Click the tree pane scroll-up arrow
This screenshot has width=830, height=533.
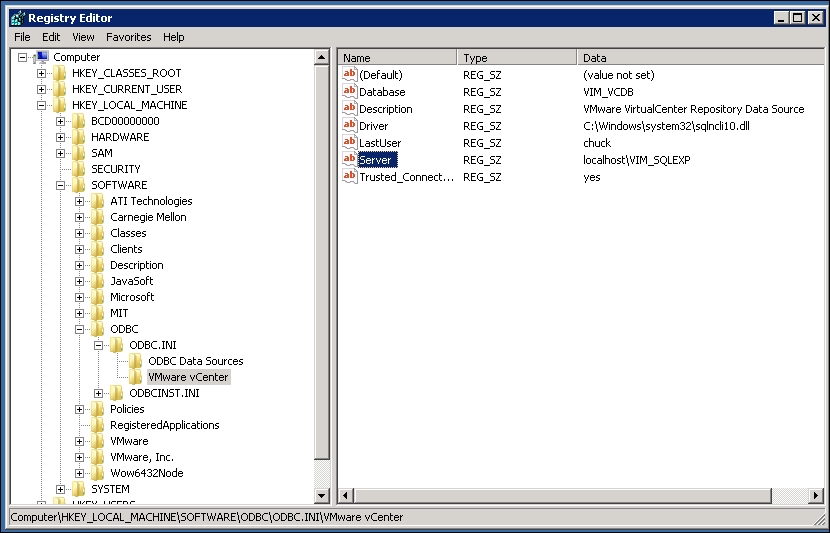(x=321, y=57)
